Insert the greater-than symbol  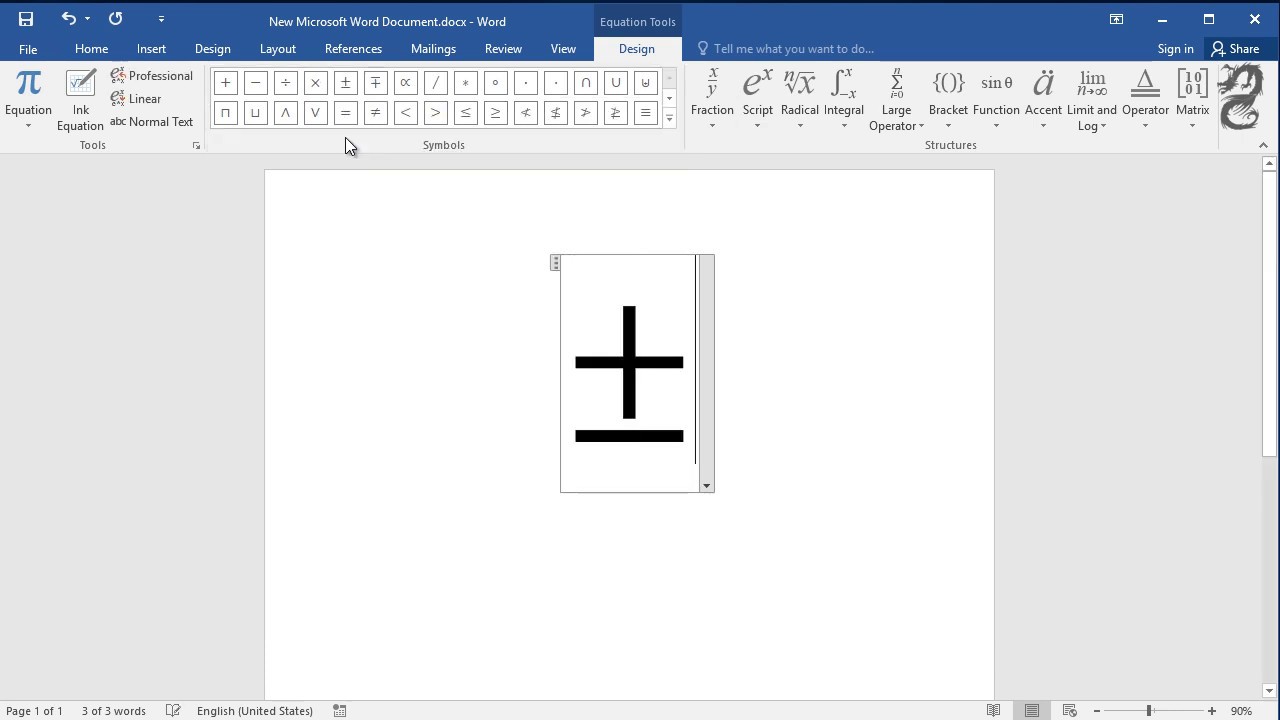(x=436, y=113)
